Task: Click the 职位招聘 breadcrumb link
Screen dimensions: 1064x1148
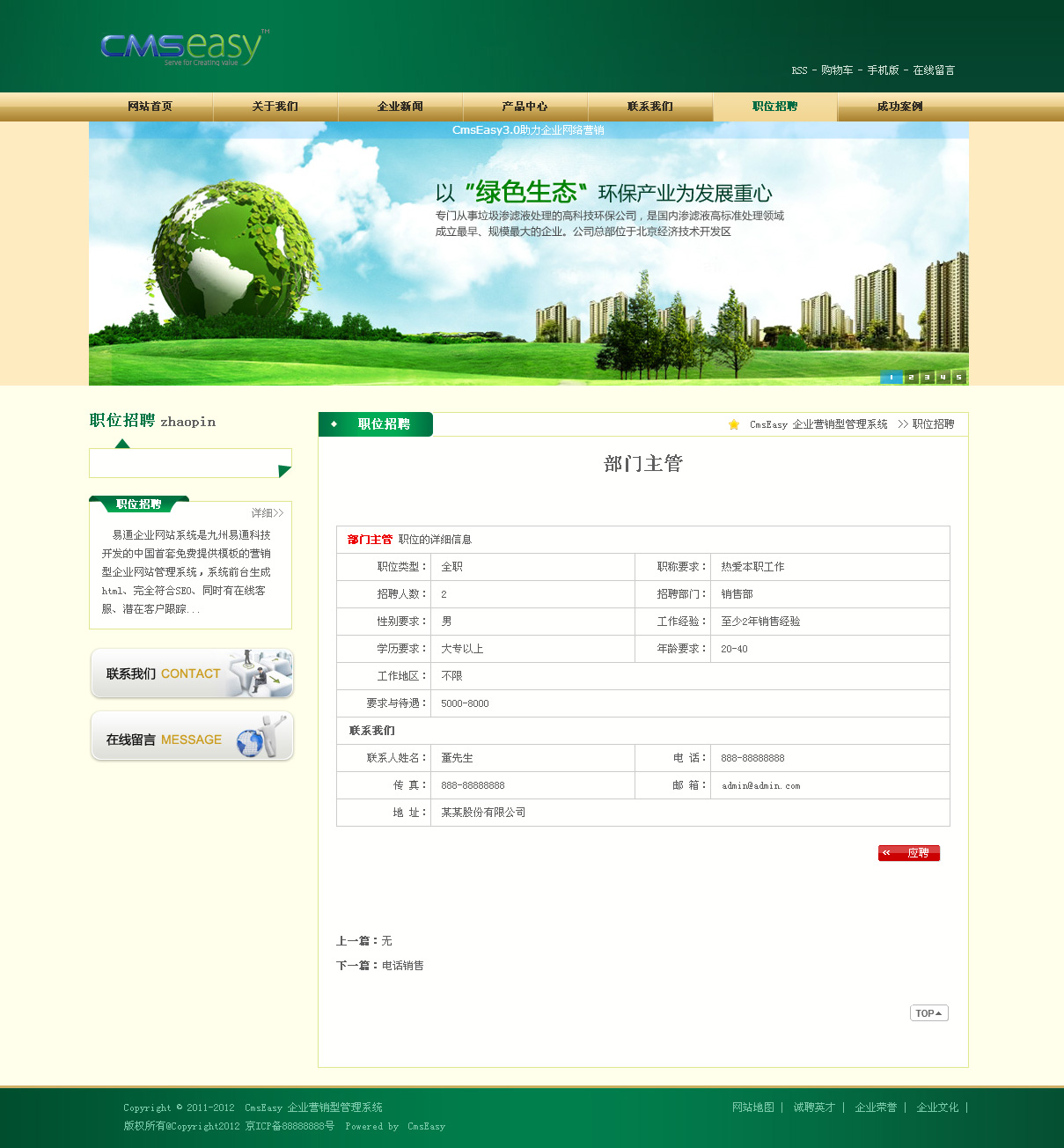Action: coord(933,424)
